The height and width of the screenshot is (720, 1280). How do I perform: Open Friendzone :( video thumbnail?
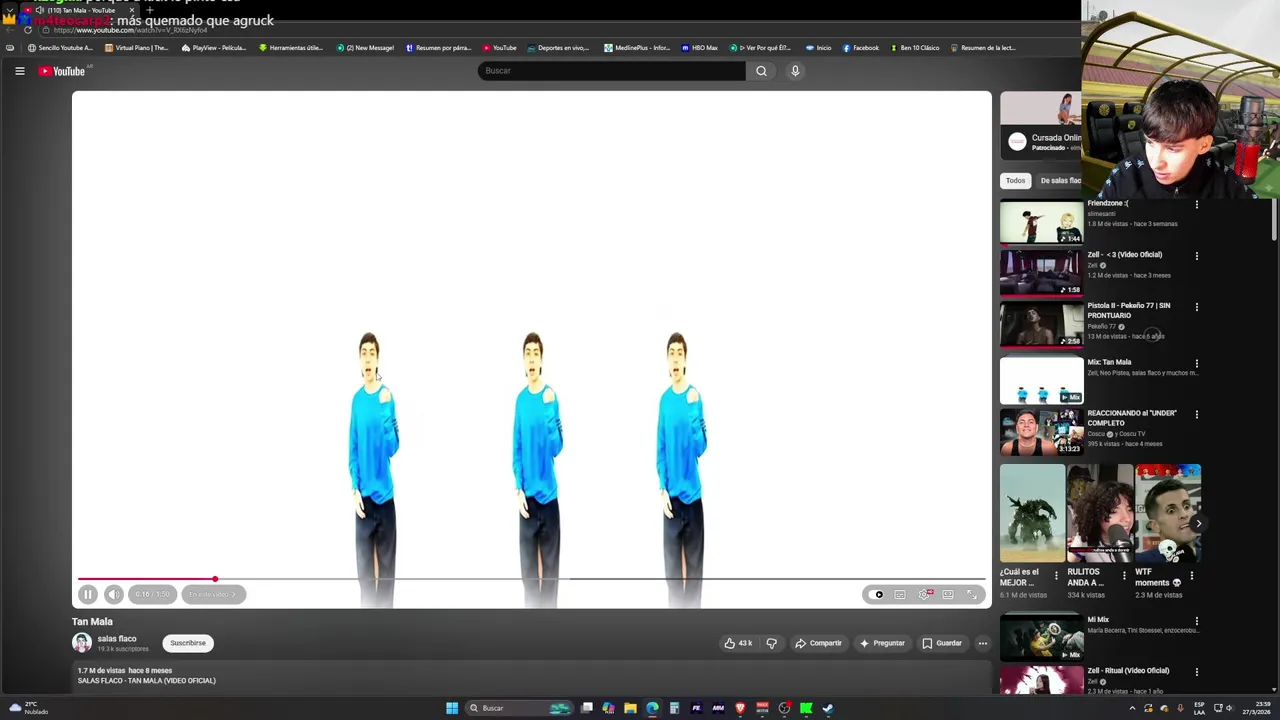pyautogui.click(x=1041, y=222)
